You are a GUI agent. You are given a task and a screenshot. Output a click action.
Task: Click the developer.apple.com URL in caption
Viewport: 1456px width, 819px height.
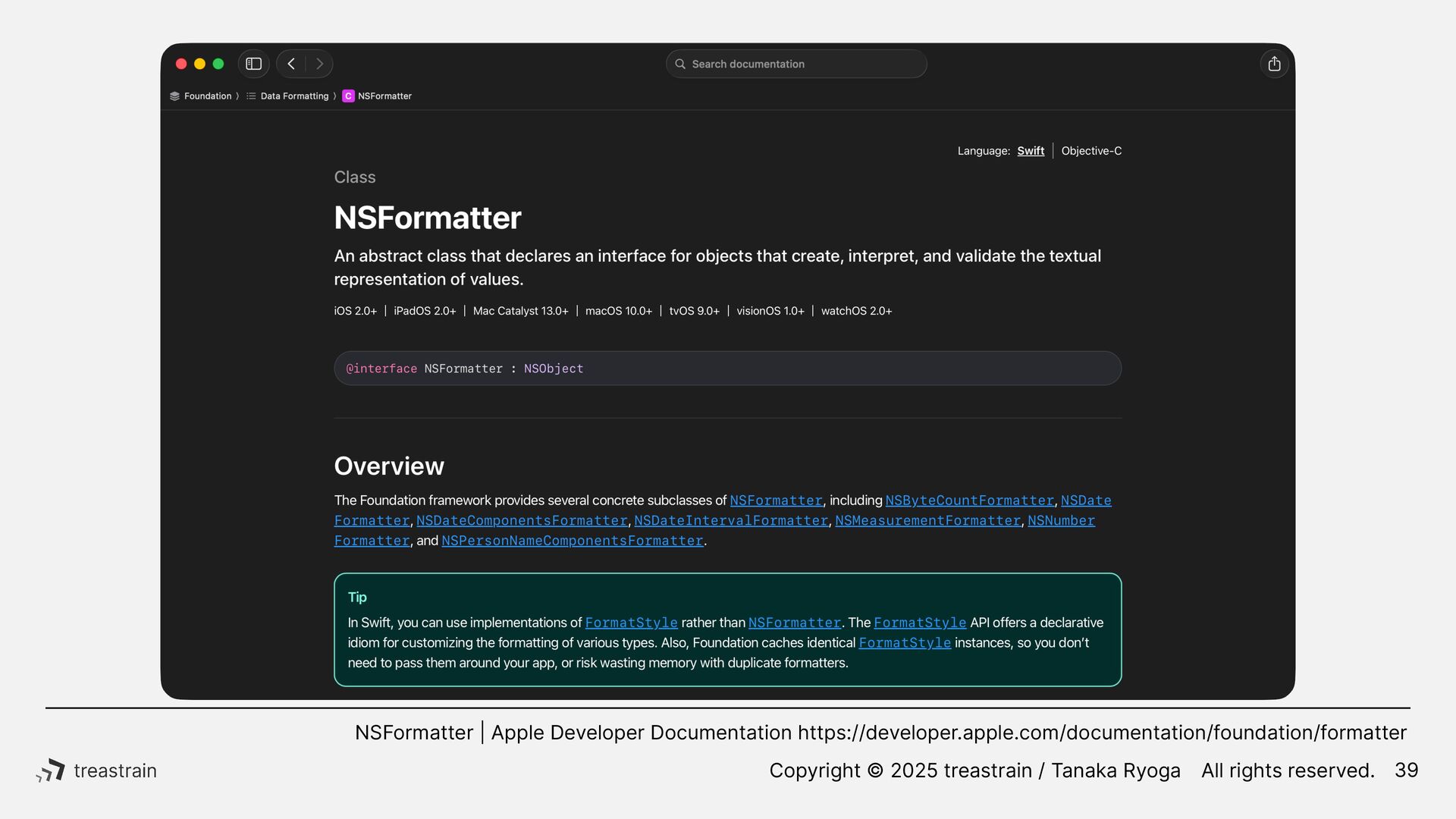1102,733
